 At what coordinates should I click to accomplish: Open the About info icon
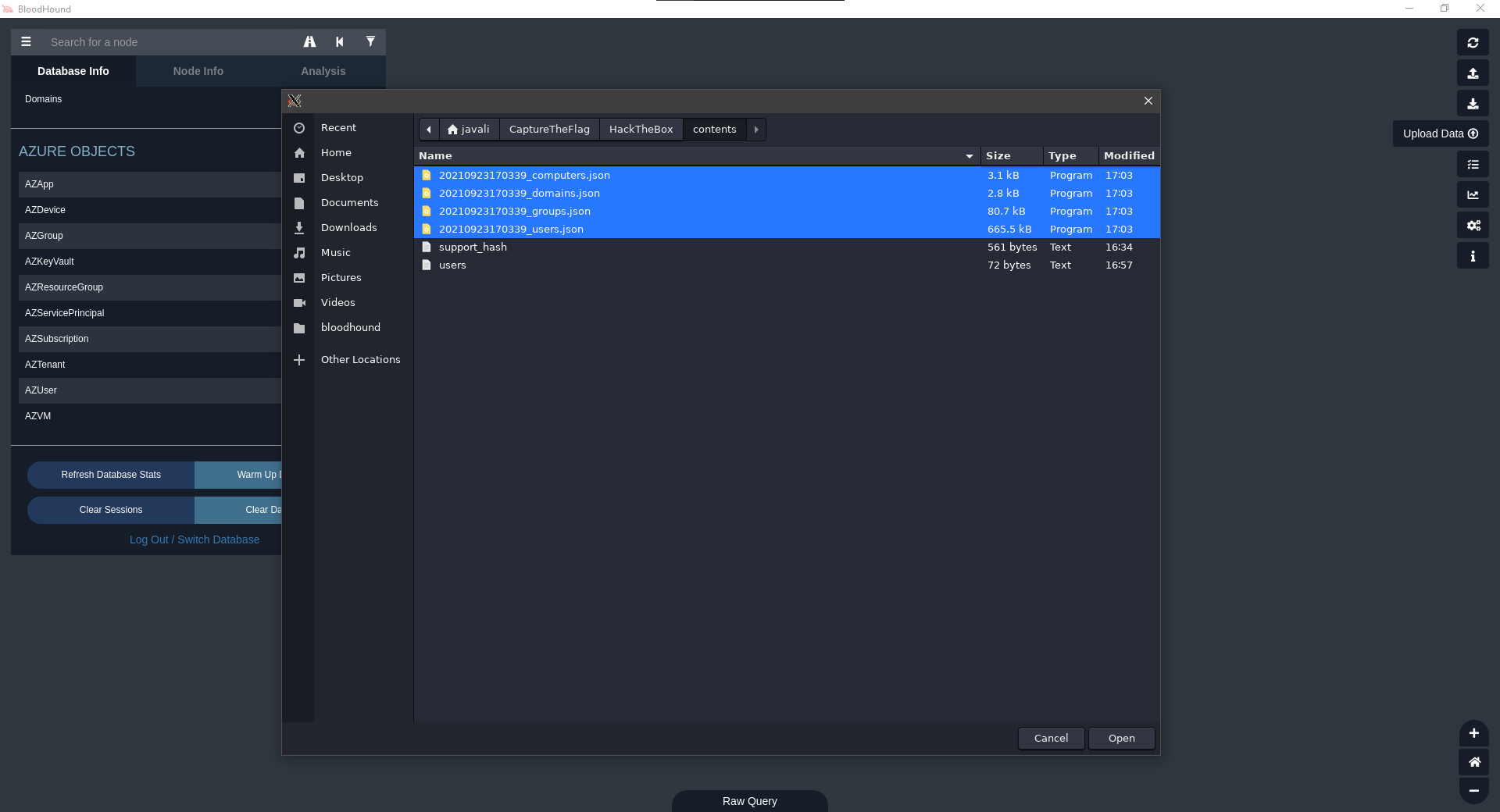pos(1473,256)
